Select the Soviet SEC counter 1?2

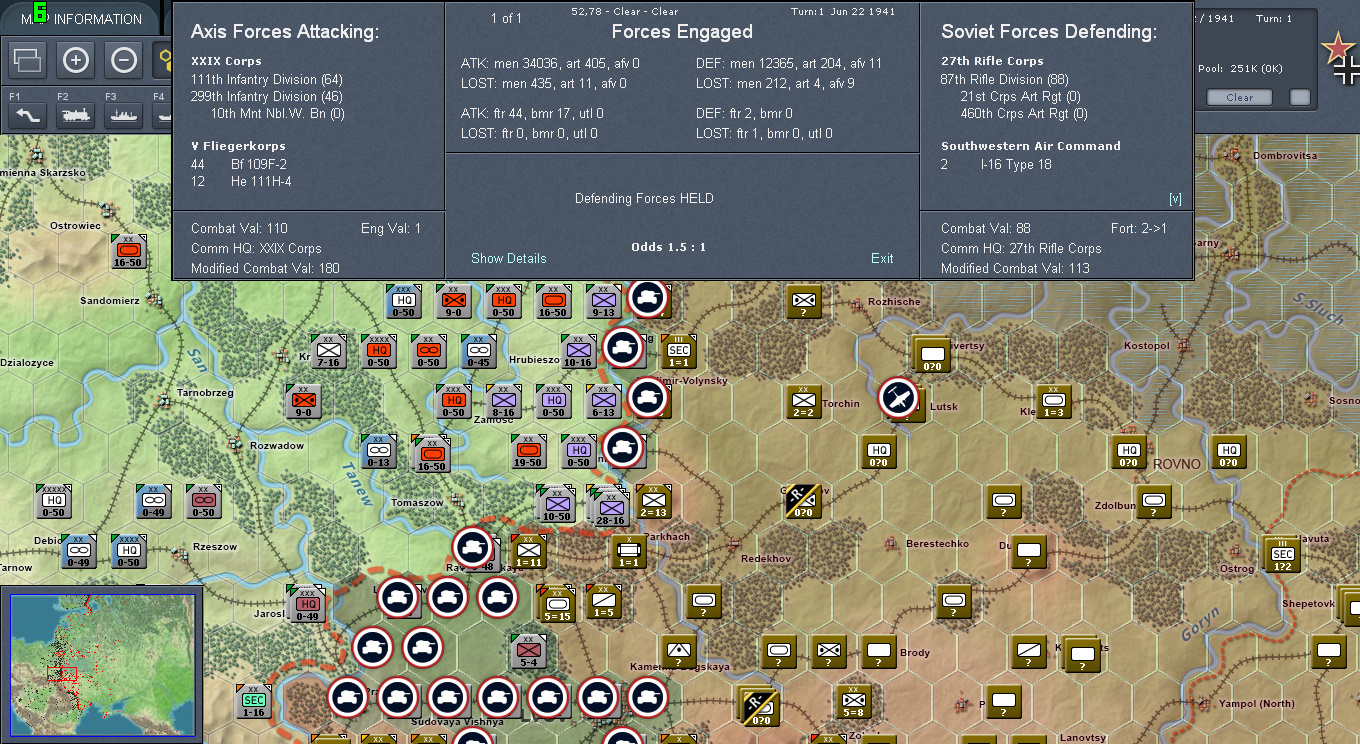click(1282, 553)
